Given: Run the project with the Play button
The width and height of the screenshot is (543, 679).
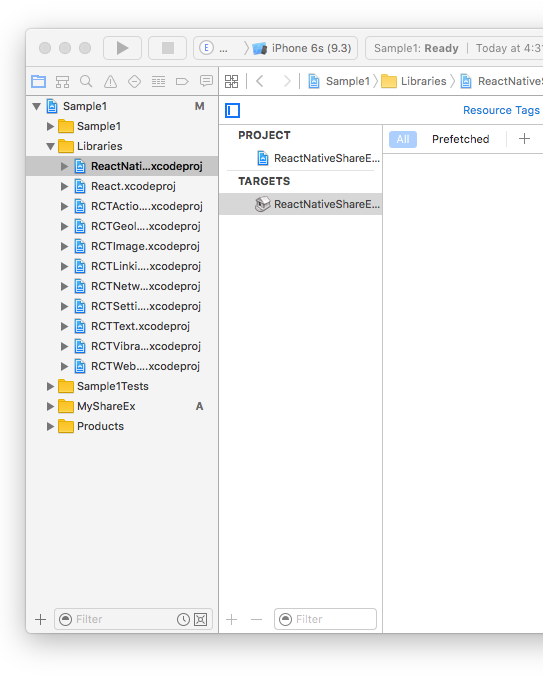Looking at the screenshot, I should click(122, 48).
